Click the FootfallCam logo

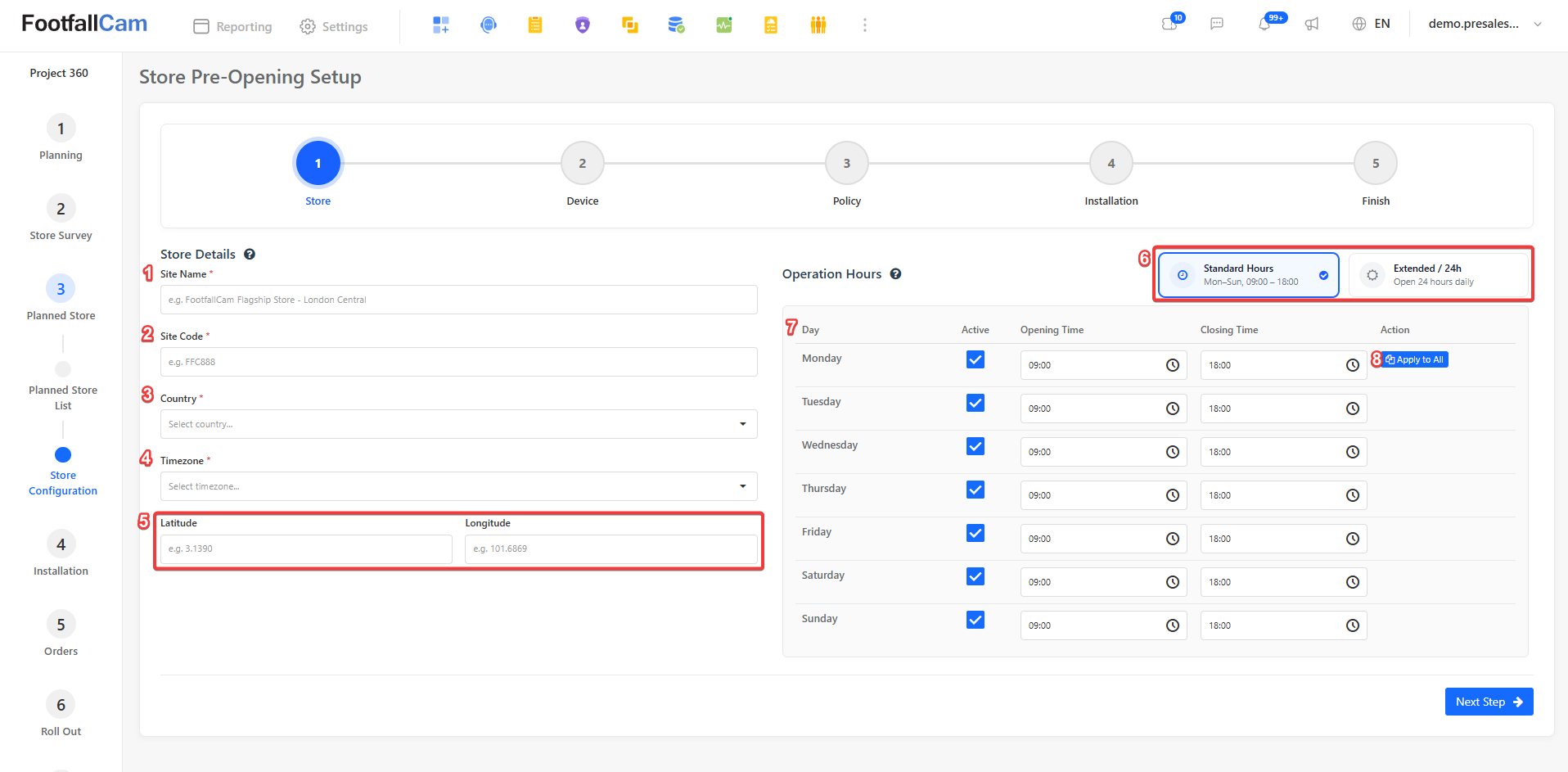pos(84,24)
